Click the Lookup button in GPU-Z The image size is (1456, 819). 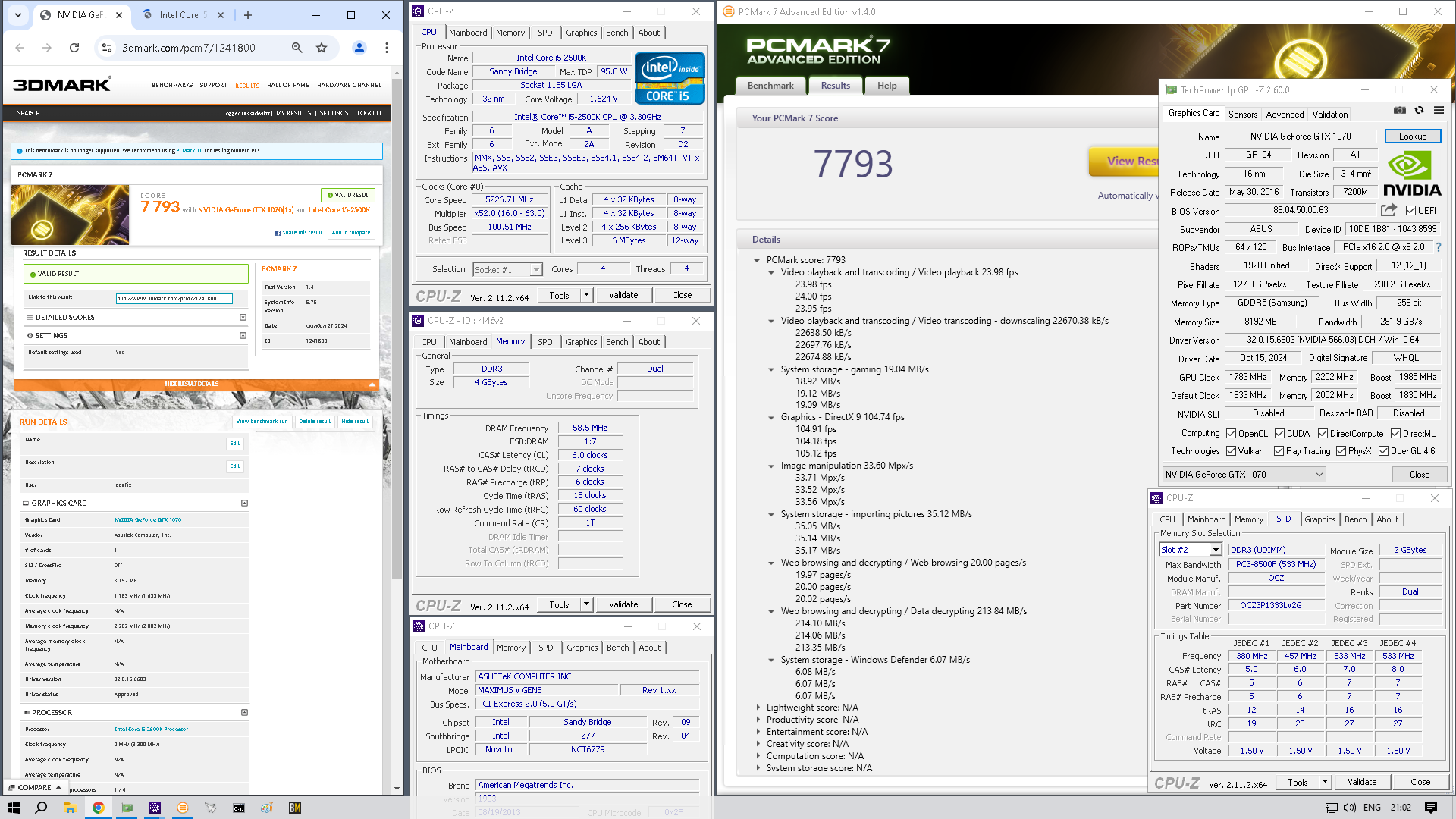1412,136
